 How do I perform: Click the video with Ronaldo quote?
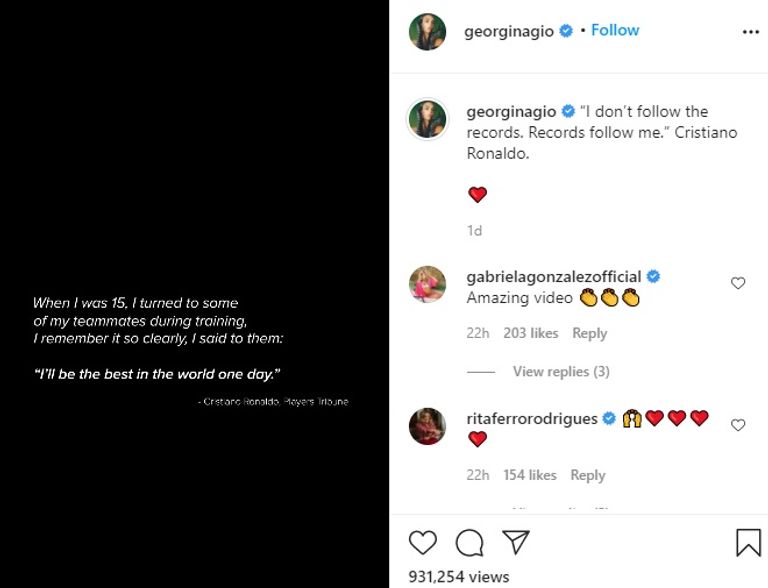[x=194, y=294]
